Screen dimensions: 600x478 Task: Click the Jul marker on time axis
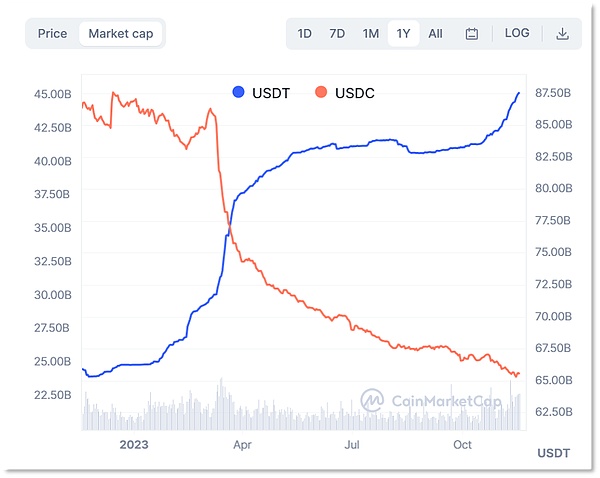(x=352, y=443)
